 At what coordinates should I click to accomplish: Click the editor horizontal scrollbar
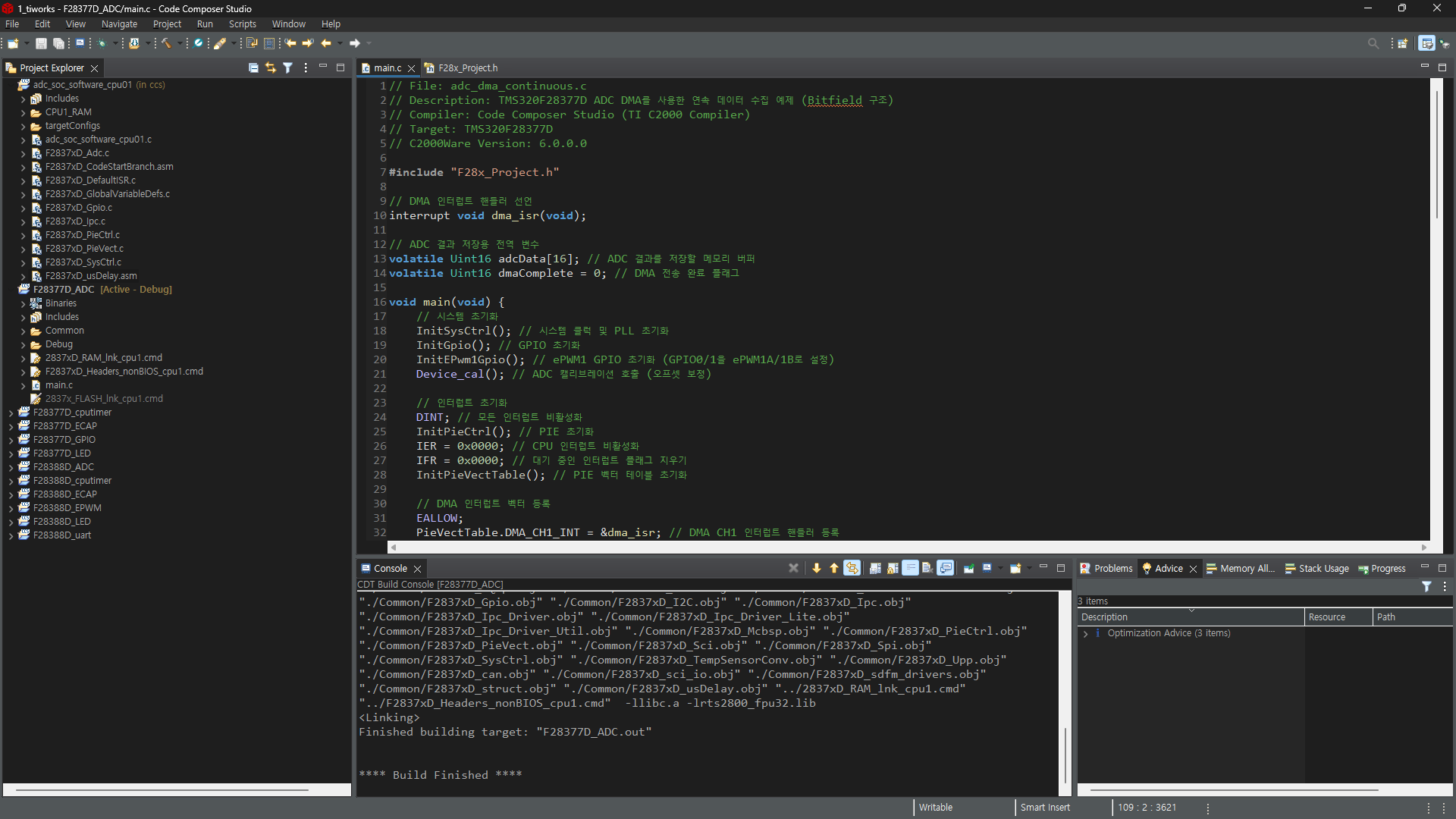point(908,548)
